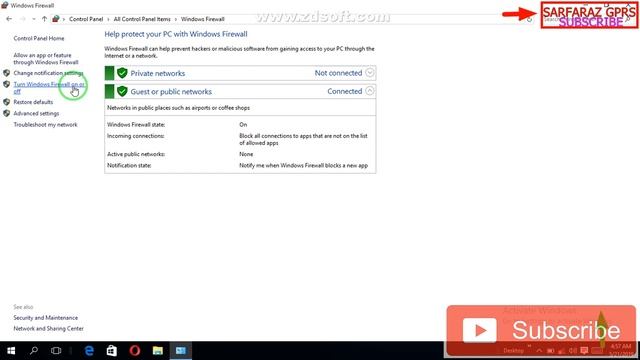The image size is (640, 360).
Task: Click shield icon beside Turn Windows Firewall
Action: click(6, 84)
